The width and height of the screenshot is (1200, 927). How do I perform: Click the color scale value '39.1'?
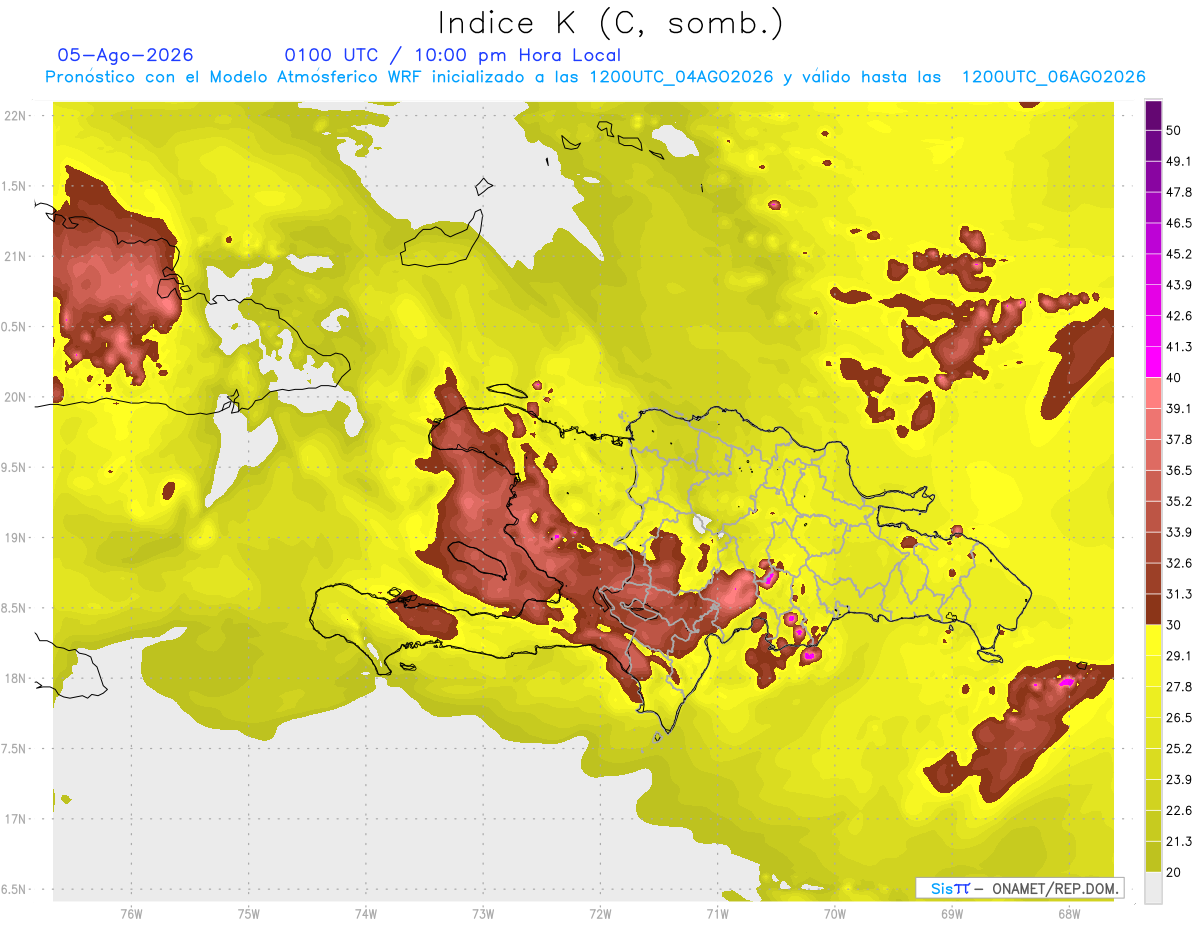tap(1179, 409)
